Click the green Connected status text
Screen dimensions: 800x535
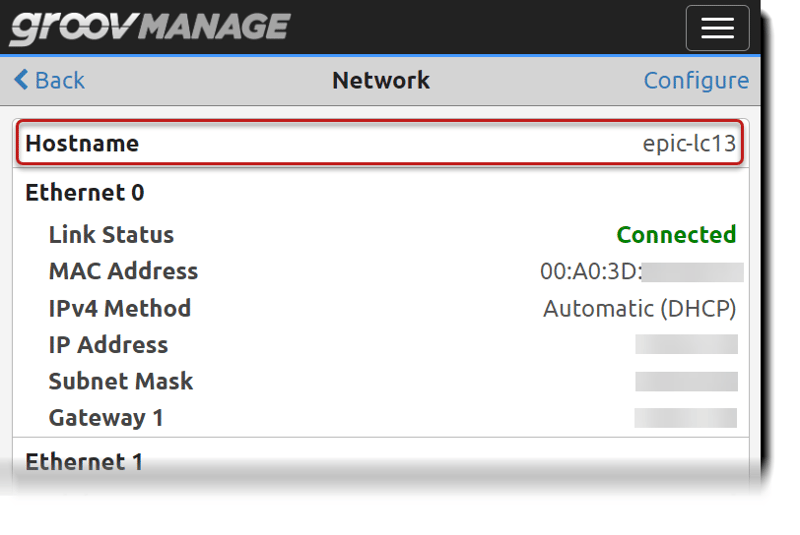coord(676,235)
